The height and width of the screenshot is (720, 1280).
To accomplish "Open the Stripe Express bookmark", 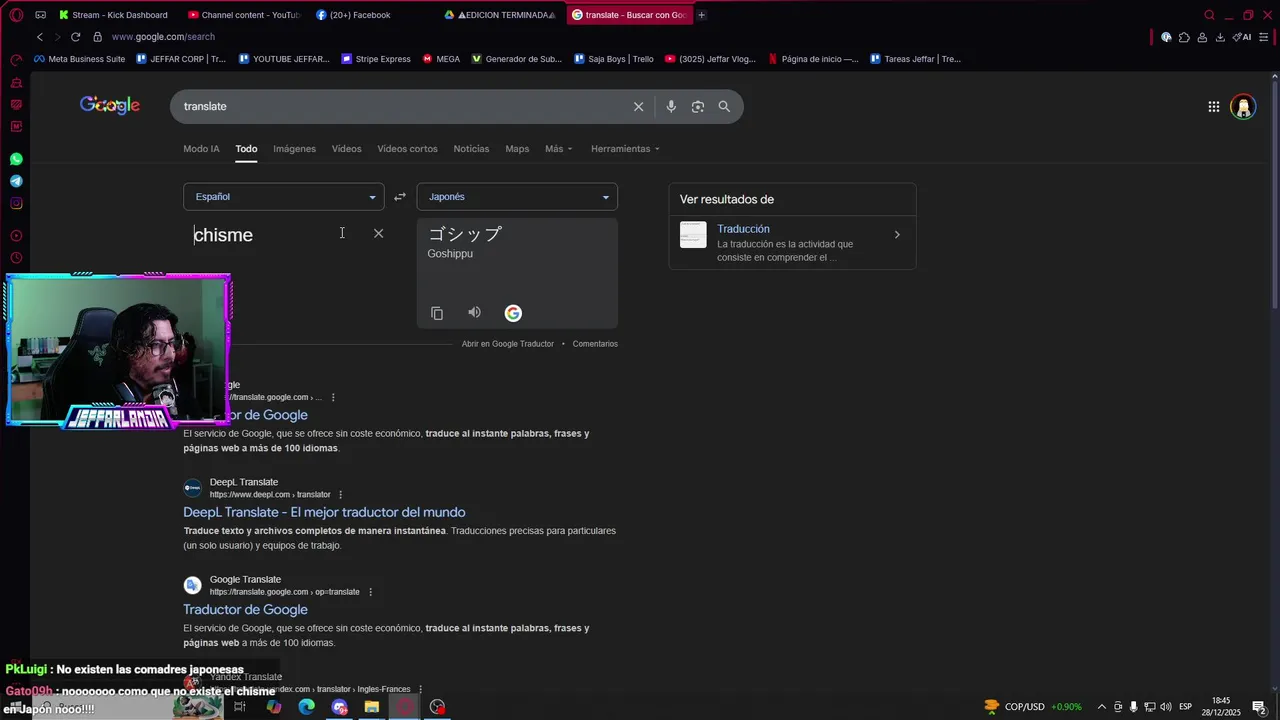I will (x=376, y=59).
